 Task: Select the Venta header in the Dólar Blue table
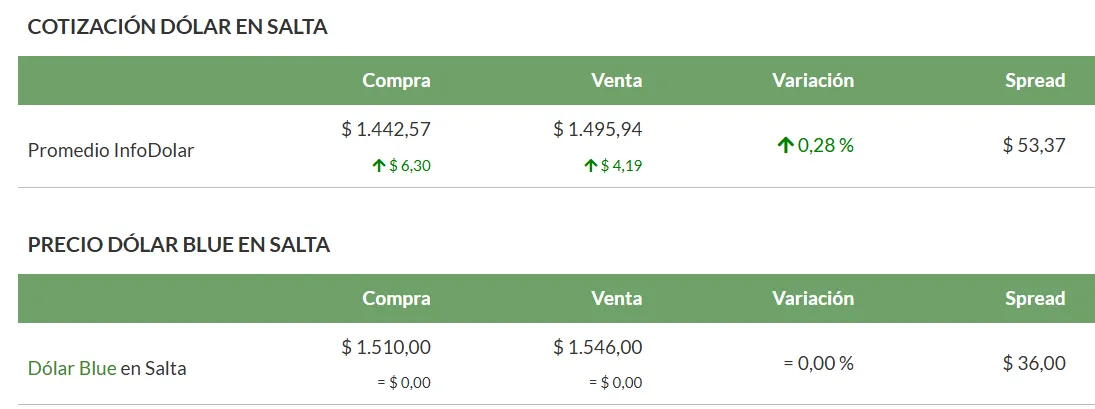pos(616,298)
